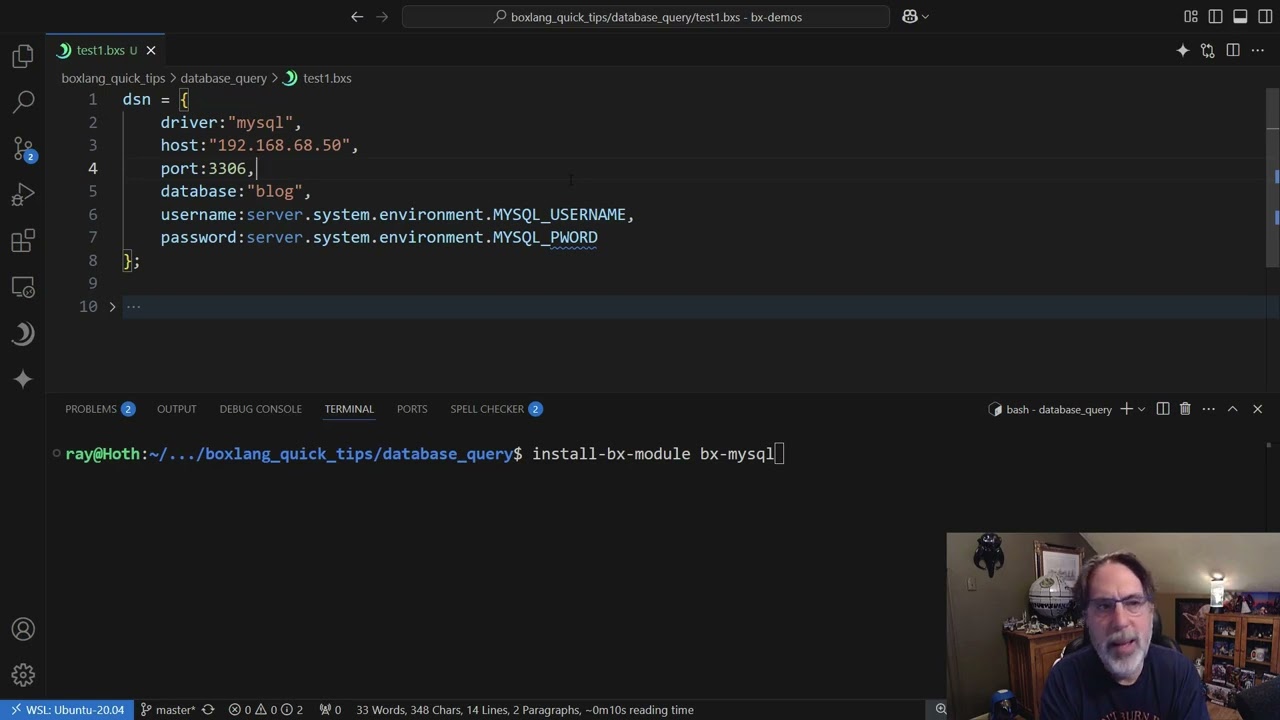
Task: Open the Copilot chat dropdown arrow
Action: (x=925, y=17)
